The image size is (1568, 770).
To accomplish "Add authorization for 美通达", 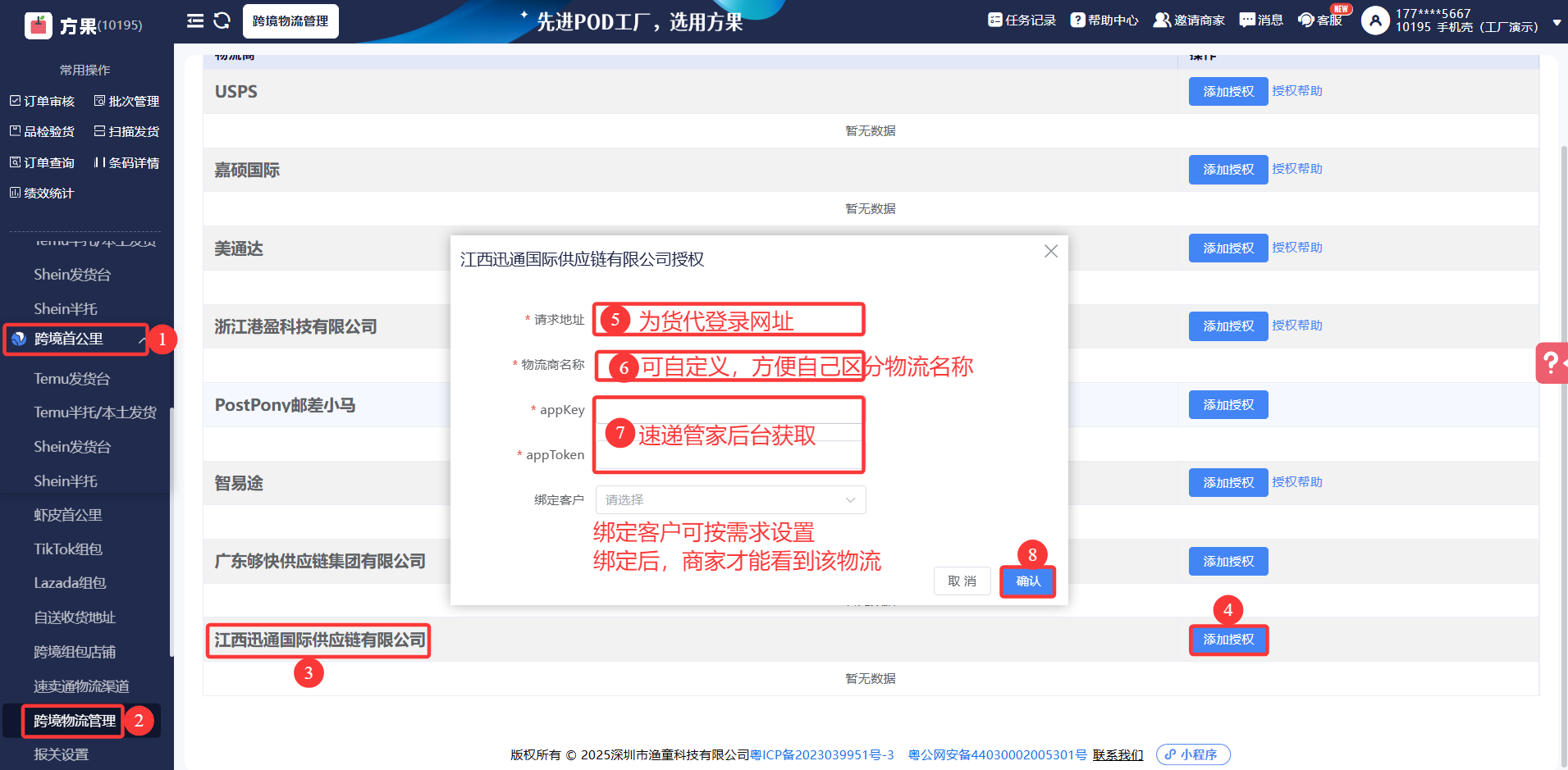I will click(1228, 248).
